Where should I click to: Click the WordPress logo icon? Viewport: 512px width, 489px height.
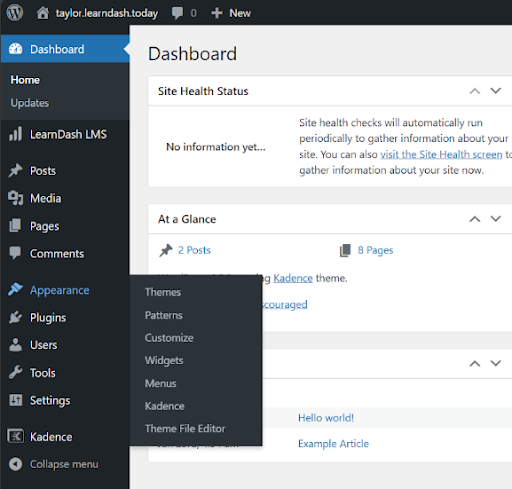pos(15,13)
